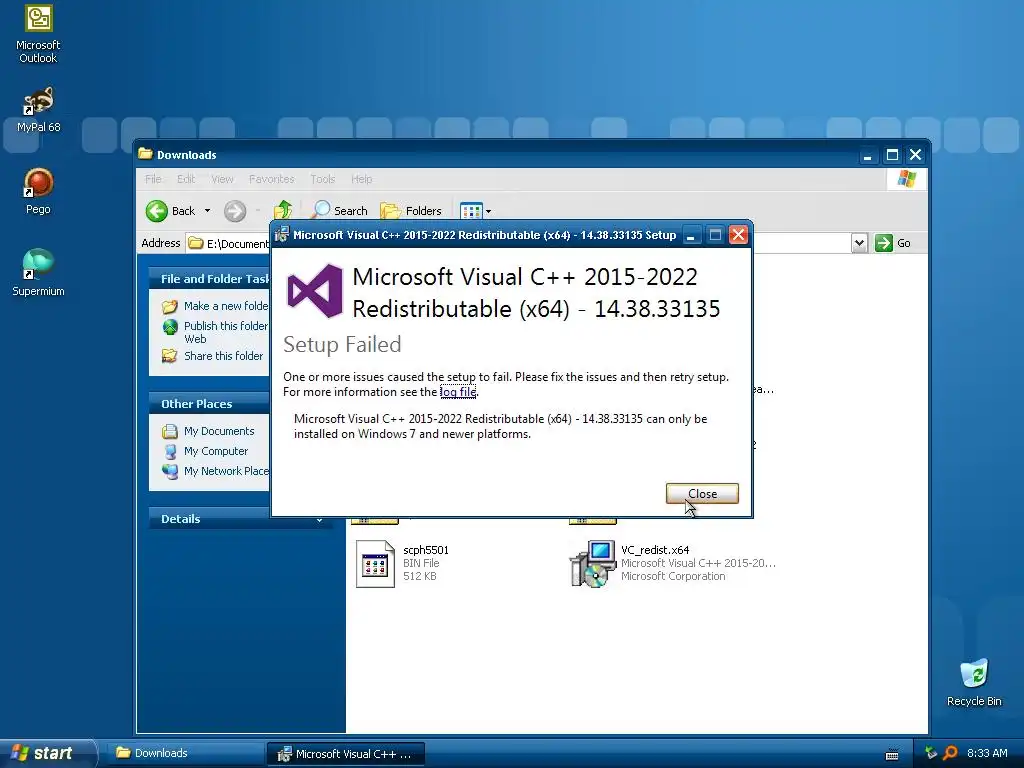Image resolution: width=1024 pixels, height=768 pixels.
Task: Open the File menu
Action: [x=153, y=179]
